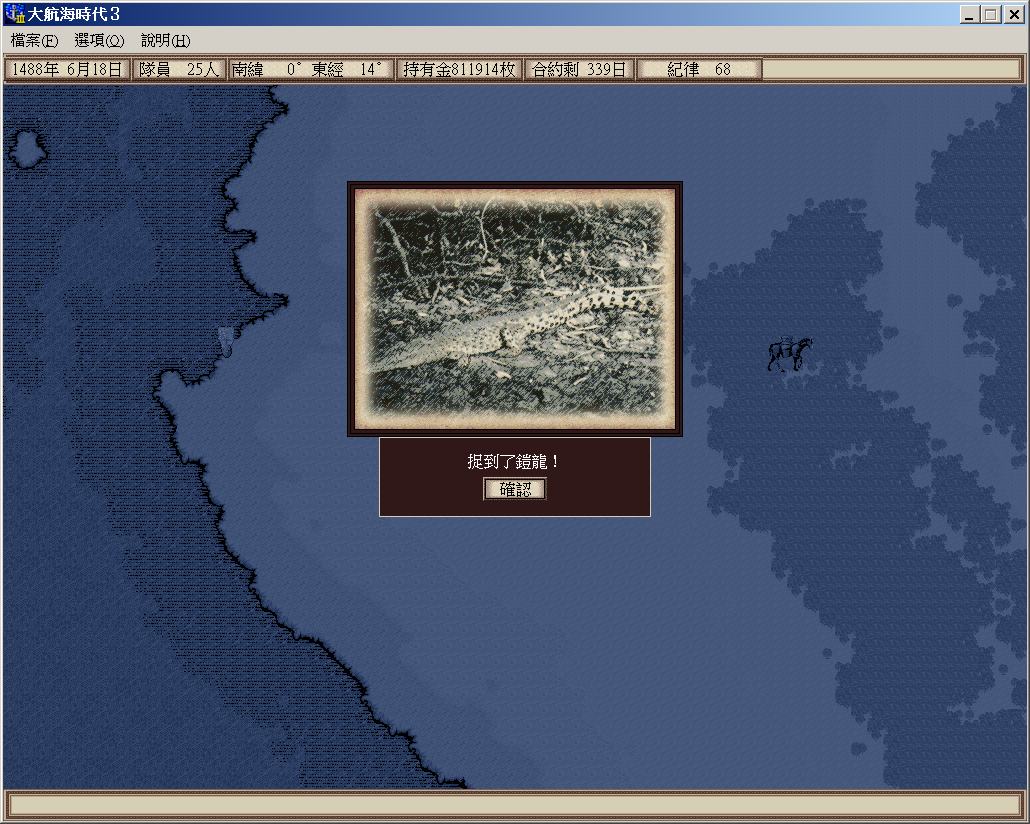The height and width of the screenshot is (824, 1030).
Task: Close the 大航海時代3 window
Action: (x=1012, y=14)
